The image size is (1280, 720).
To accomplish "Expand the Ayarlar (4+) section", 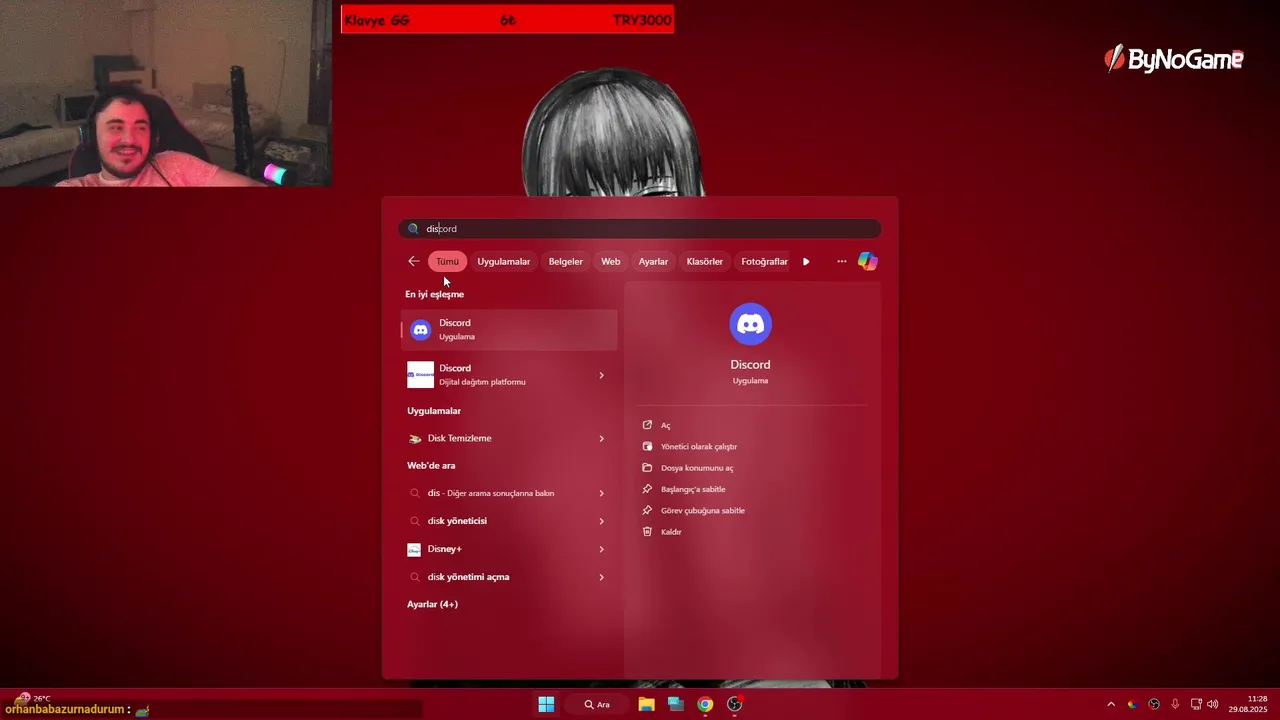I will click(432, 604).
